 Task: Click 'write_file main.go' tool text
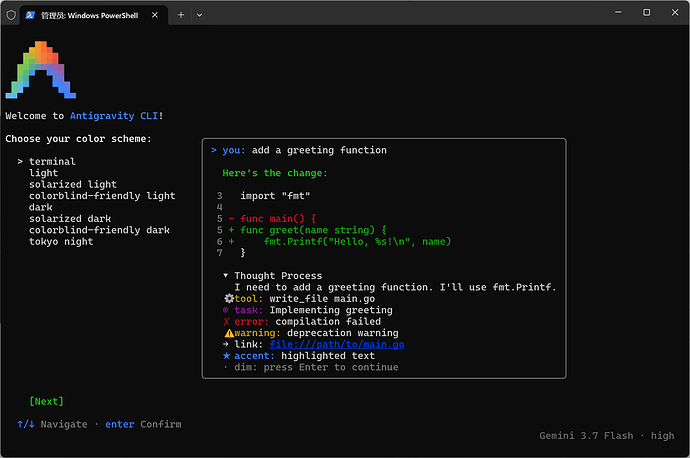coord(322,299)
